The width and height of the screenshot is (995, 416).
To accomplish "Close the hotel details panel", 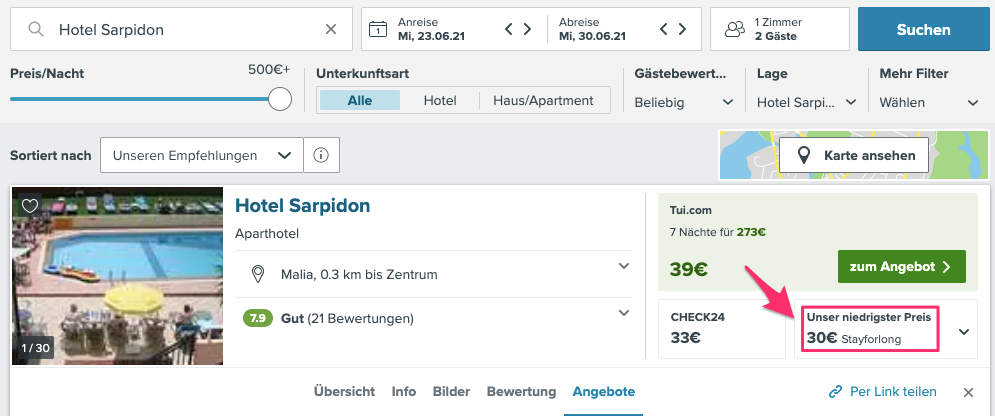I will coord(968,392).
